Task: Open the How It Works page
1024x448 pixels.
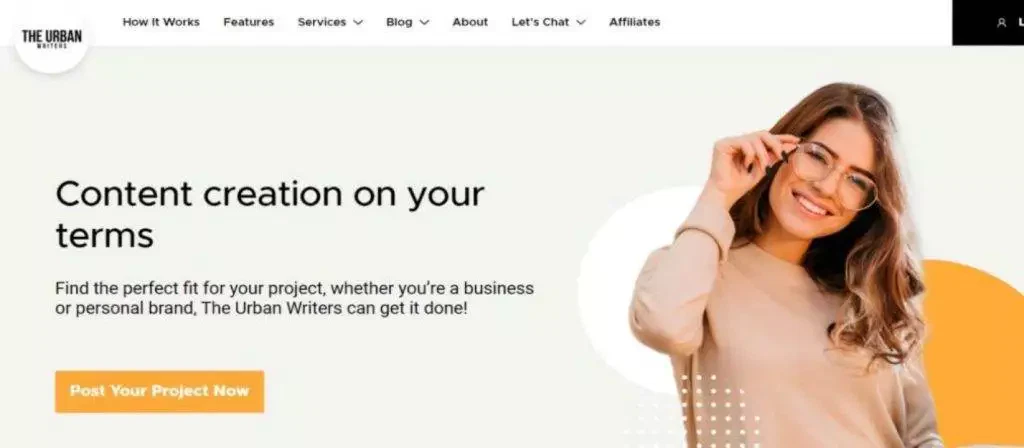Action: click(161, 22)
